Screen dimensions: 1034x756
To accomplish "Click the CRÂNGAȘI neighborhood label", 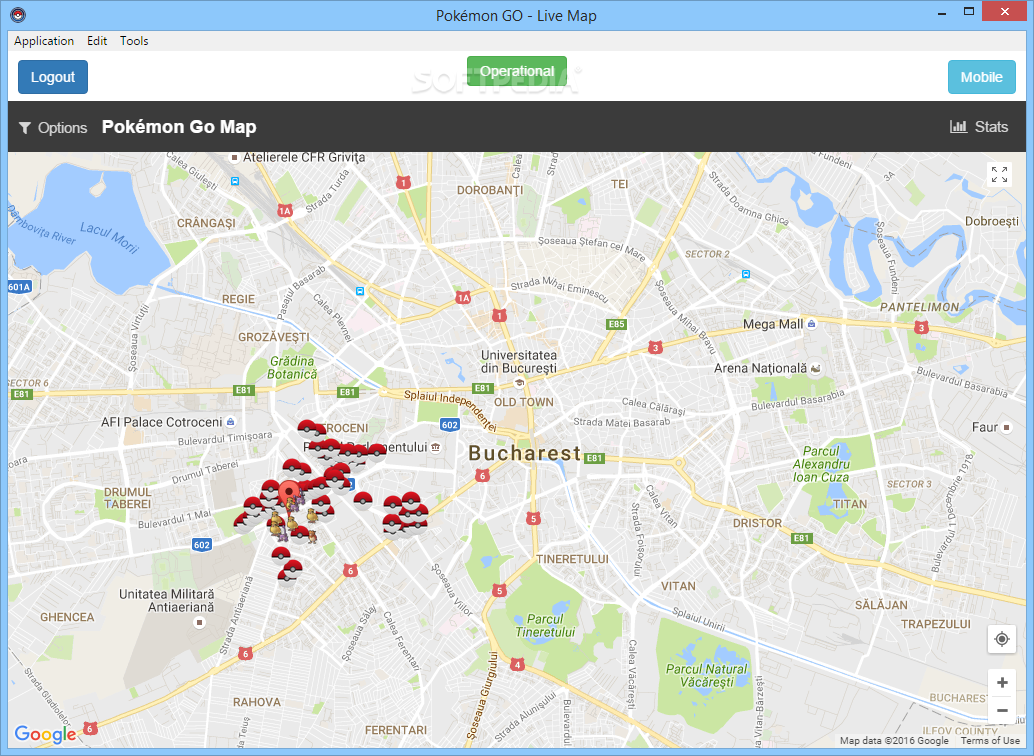I will pyautogui.click(x=206, y=223).
